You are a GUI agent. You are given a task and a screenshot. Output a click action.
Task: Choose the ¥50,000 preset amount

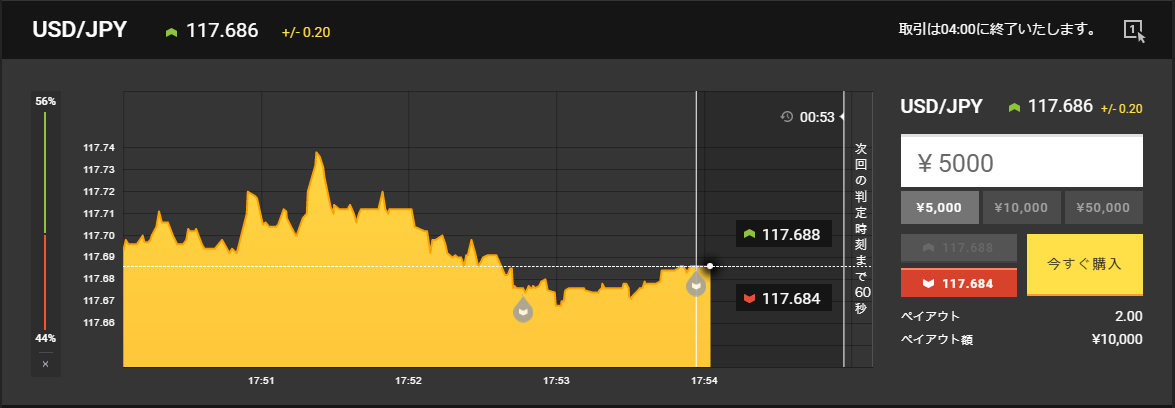pos(1103,208)
